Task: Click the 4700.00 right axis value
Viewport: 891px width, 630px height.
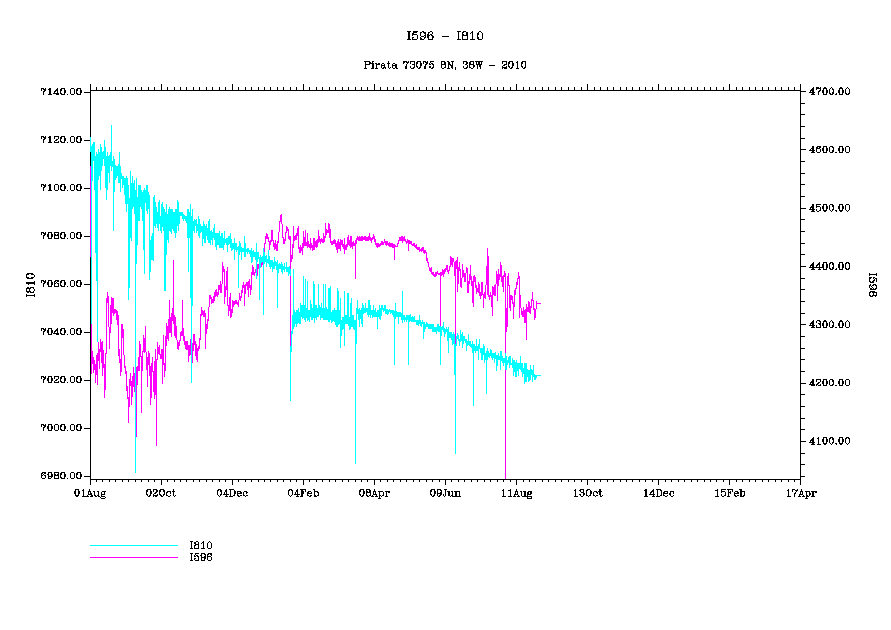Action: tap(830, 92)
